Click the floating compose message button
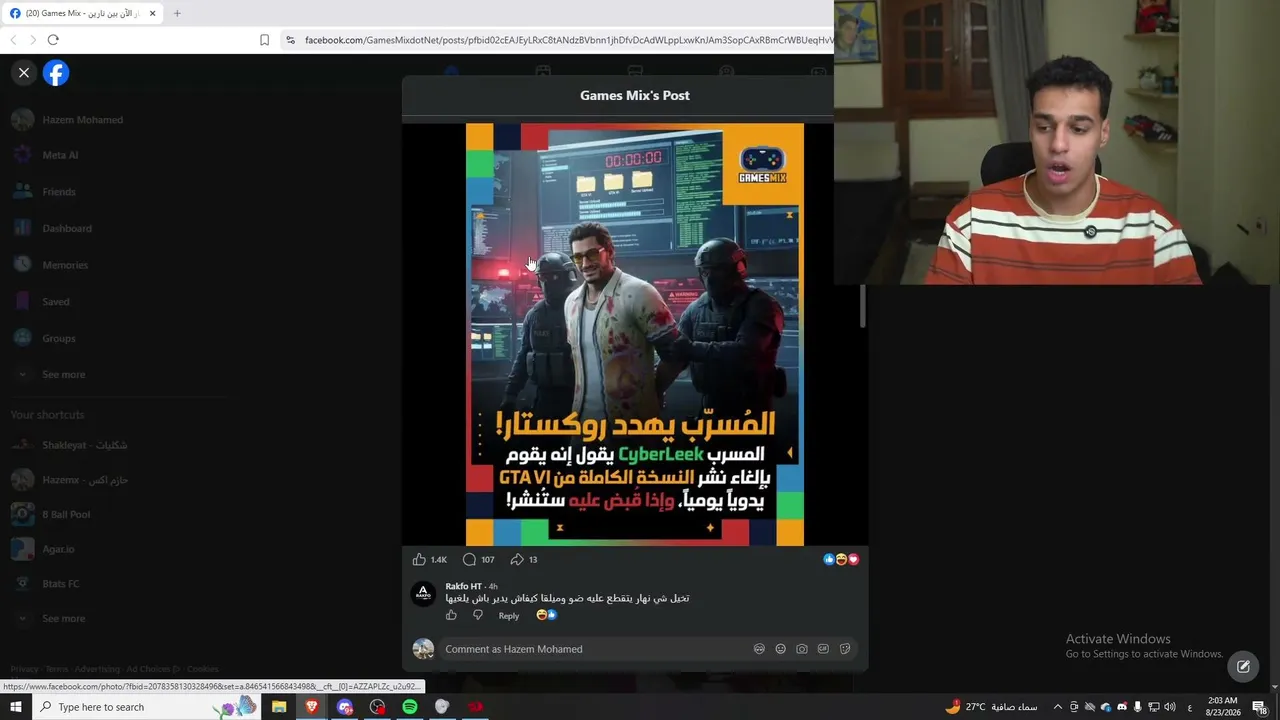 (1243, 667)
